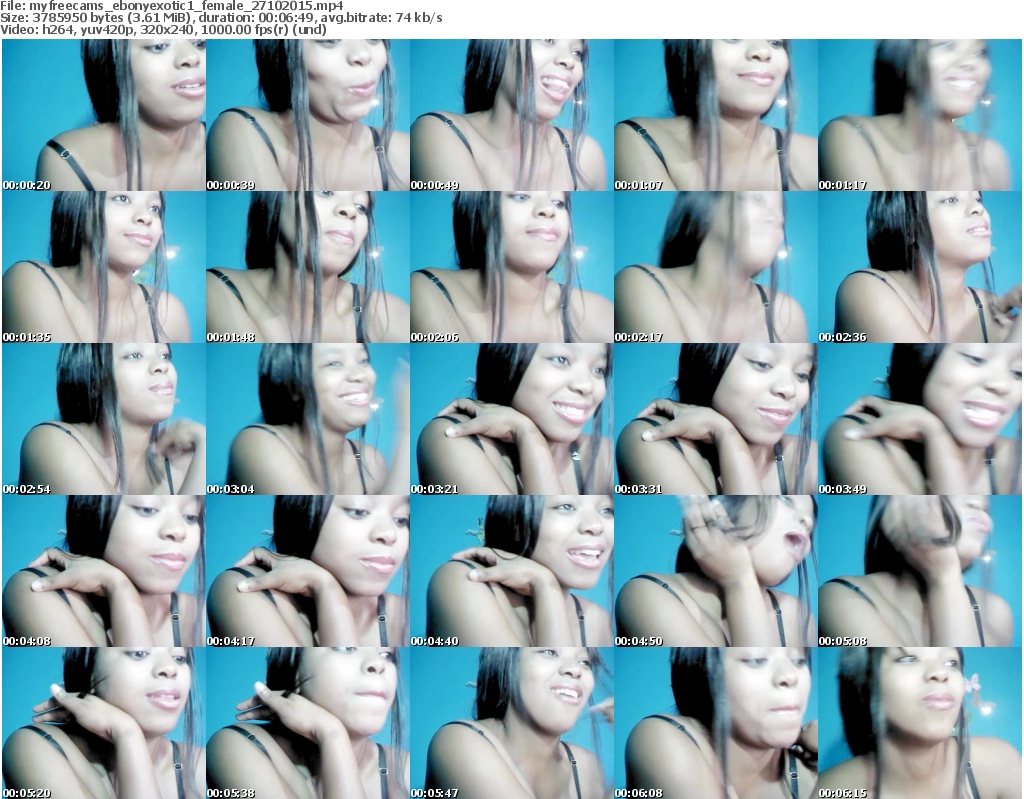This screenshot has height=799, width=1024.
Task: Select the thumbnail timestamped 00:00:39
Action: click(308, 115)
